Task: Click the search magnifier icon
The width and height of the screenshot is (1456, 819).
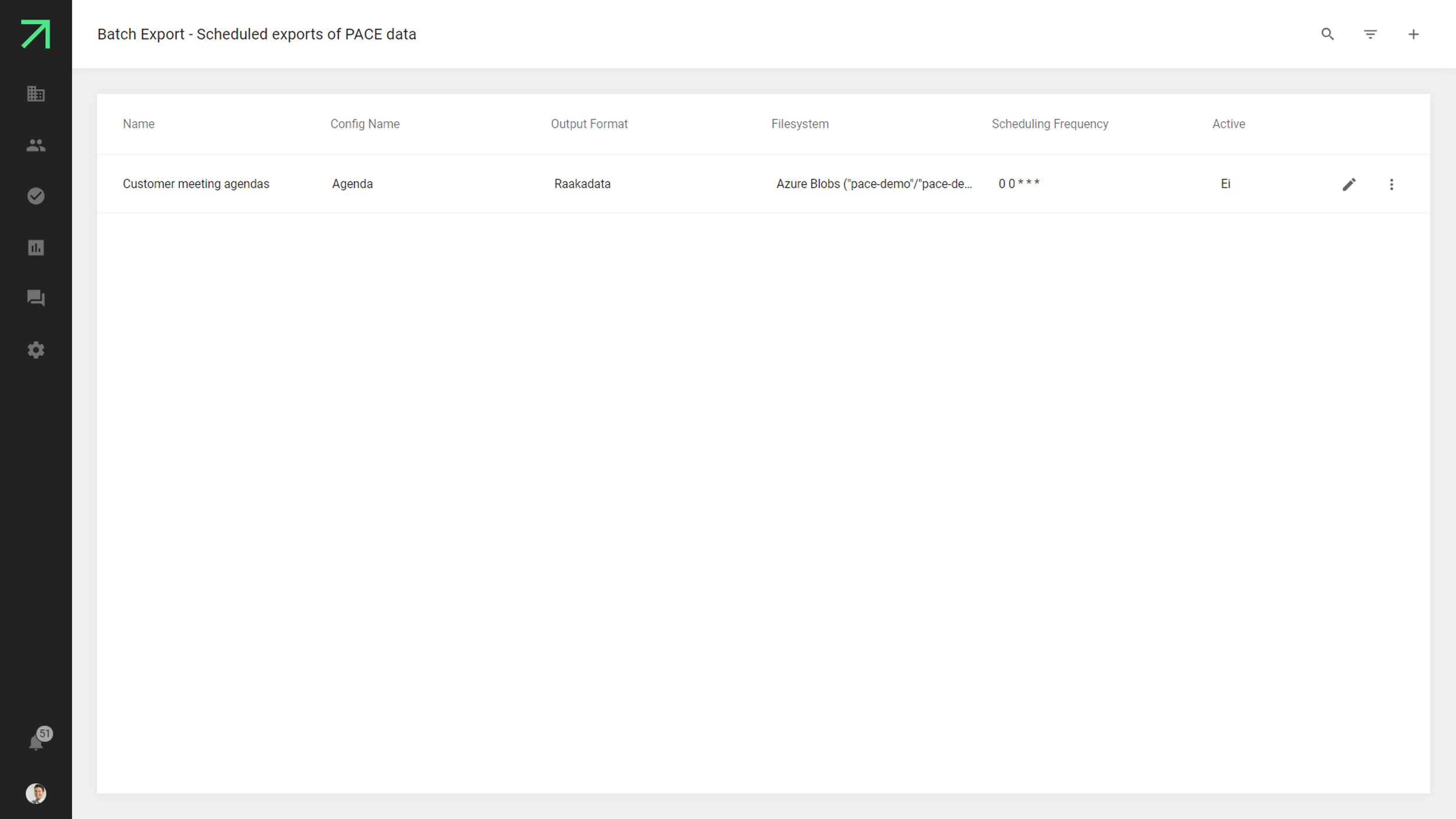Action: (x=1327, y=34)
